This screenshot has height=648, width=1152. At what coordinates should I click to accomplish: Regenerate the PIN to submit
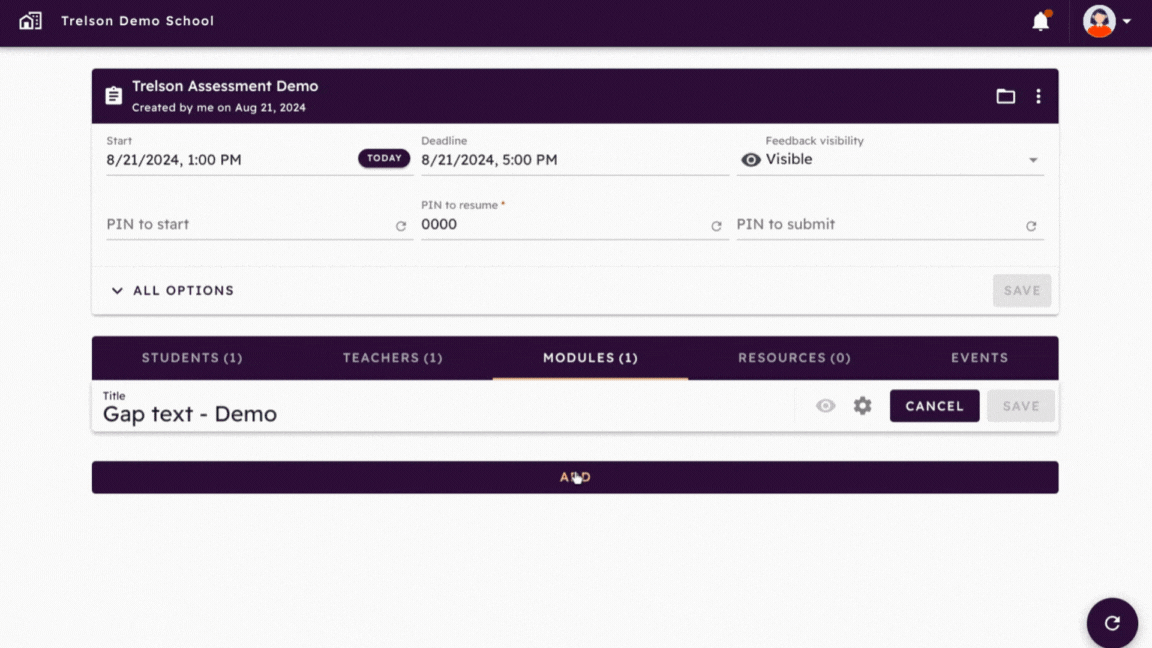[x=1032, y=226]
